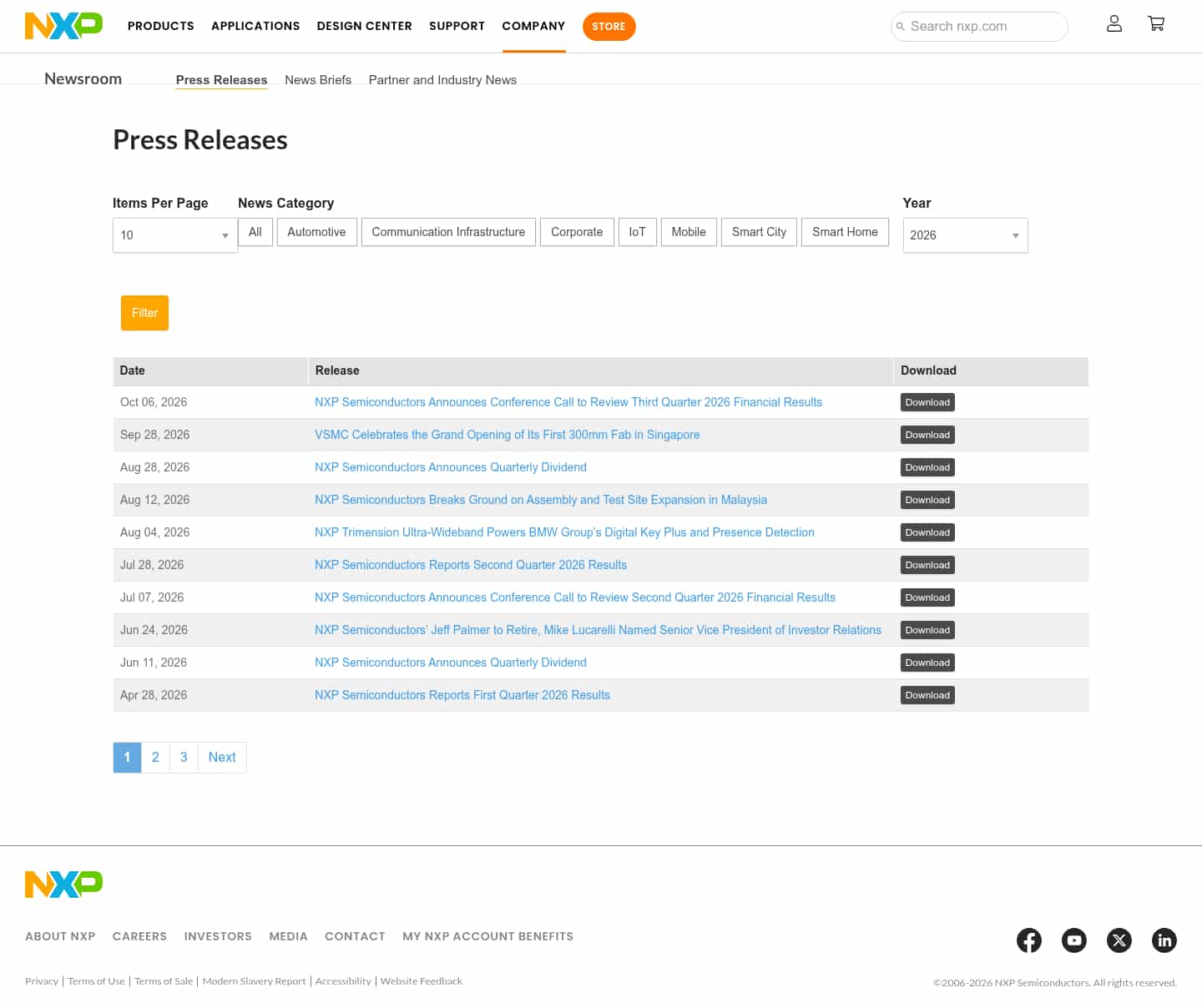
Task: Open the LinkedIn icon in footer
Action: 1164,940
